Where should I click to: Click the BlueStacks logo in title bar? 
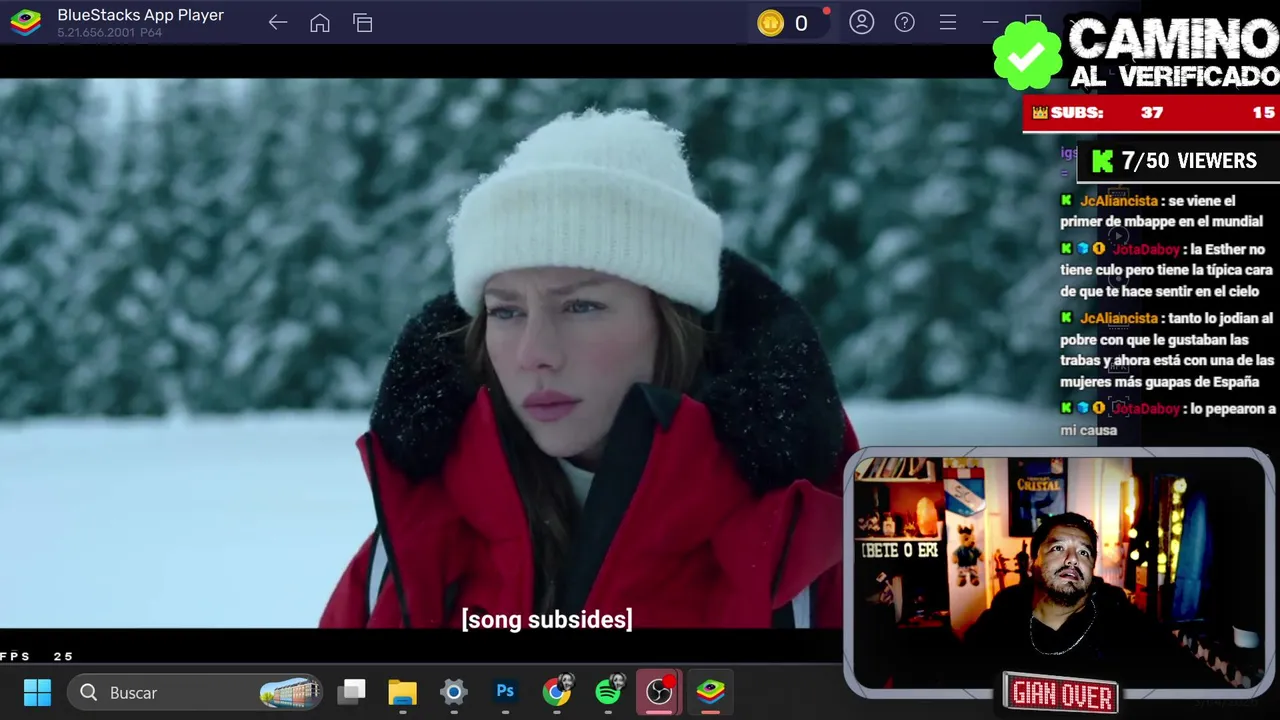[25, 23]
